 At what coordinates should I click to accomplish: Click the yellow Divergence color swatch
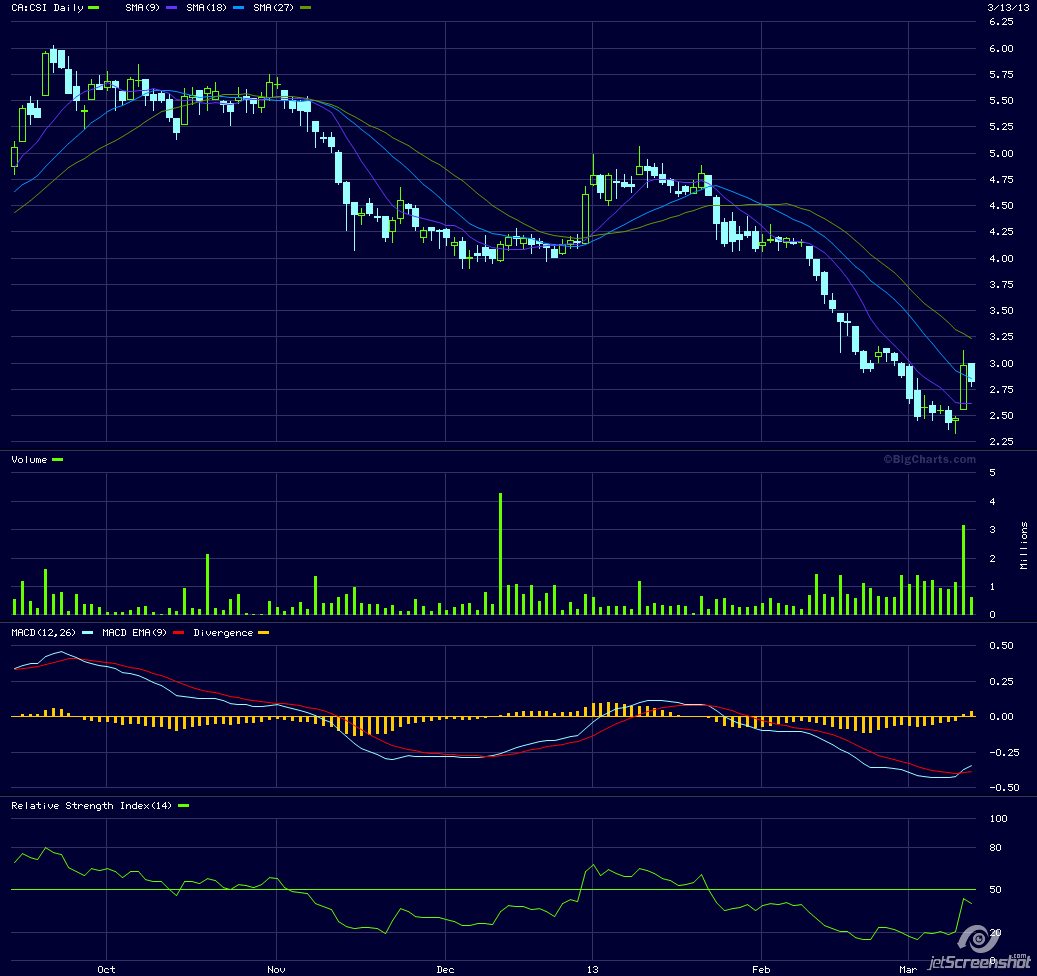pos(264,633)
